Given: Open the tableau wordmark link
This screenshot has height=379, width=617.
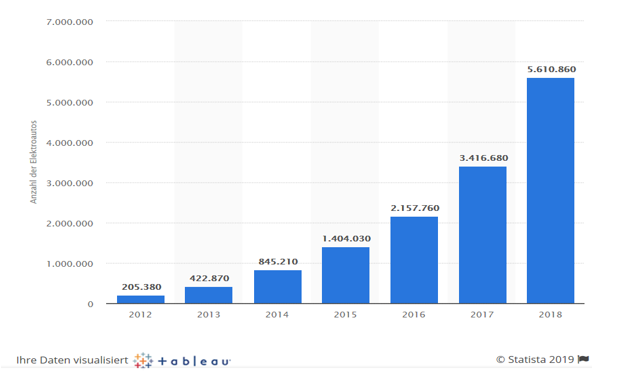Looking at the screenshot, I should tap(194, 361).
